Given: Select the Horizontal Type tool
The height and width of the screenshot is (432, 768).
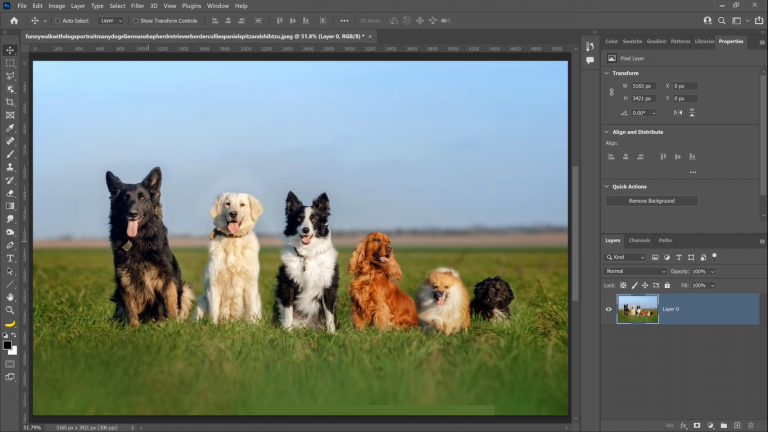Looking at the screenshot, I should (10, 258).
